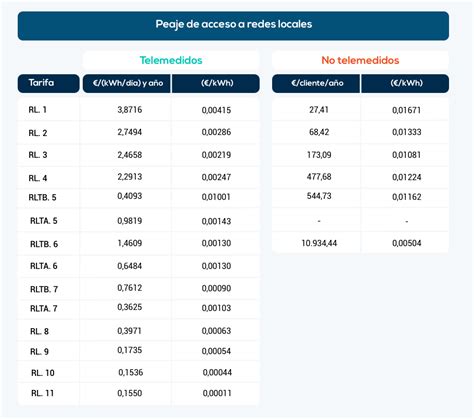
Task: Click the value '0,00054'
Action: (x=216, y=351)
